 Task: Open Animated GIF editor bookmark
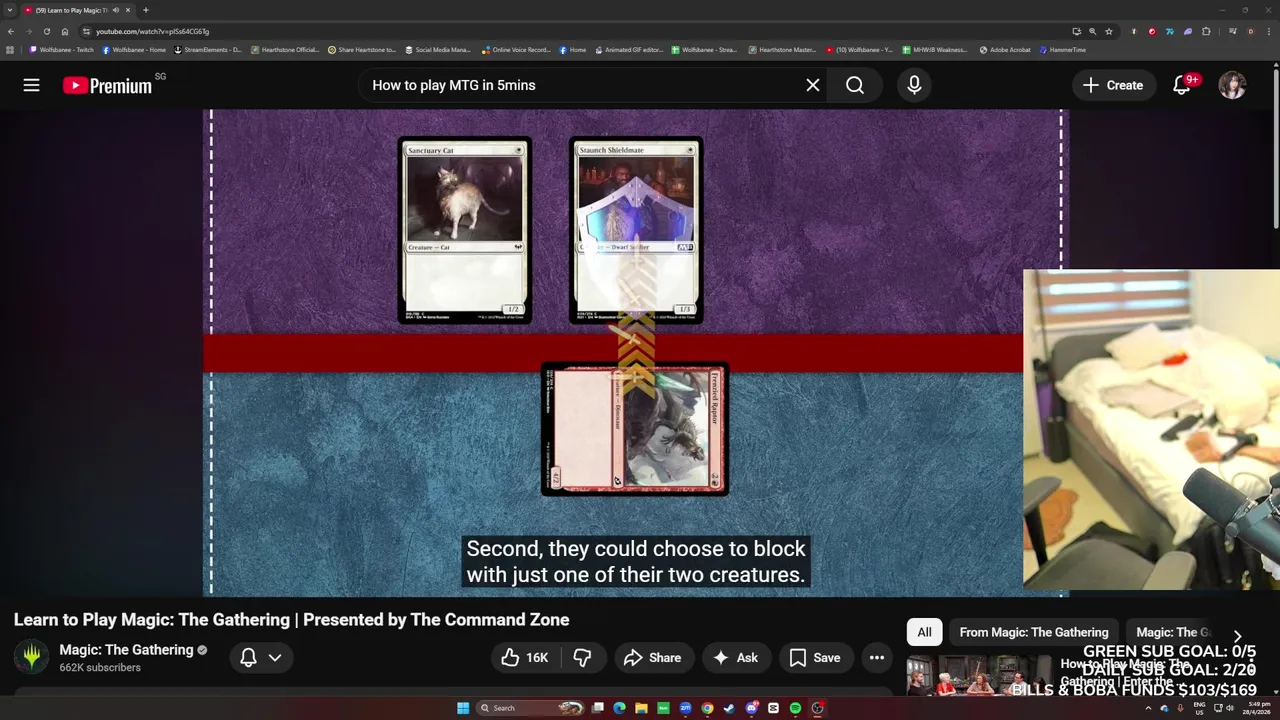[x=629, y=49]
